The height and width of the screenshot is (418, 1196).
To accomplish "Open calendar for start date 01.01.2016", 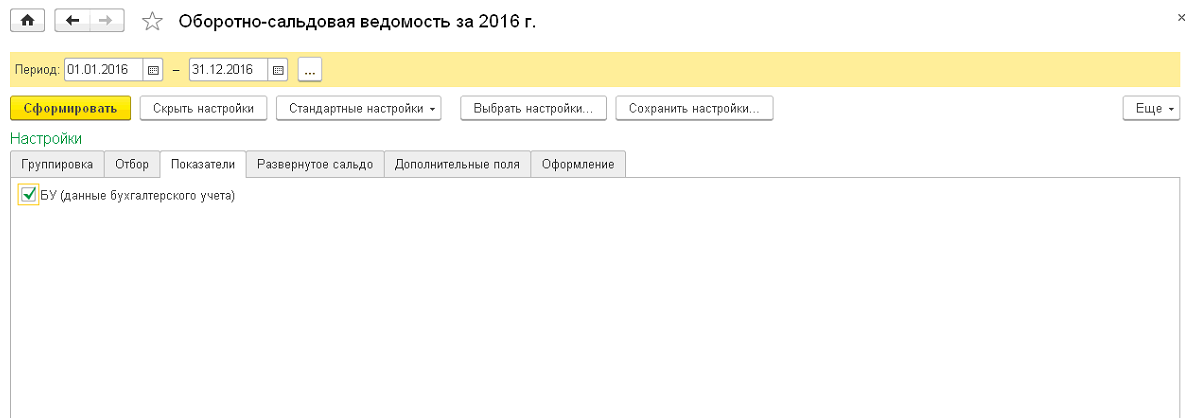I will (x=153, y=69).
